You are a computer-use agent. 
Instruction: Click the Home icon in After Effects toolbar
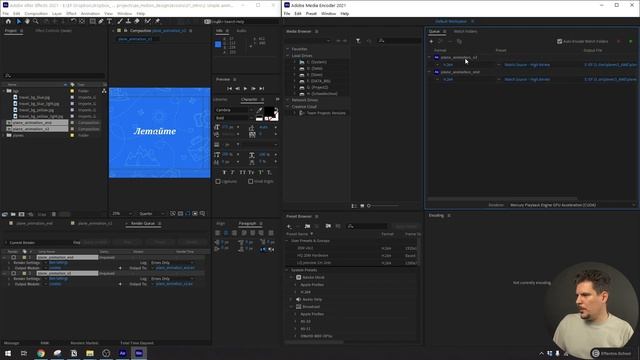coord(8,21)
